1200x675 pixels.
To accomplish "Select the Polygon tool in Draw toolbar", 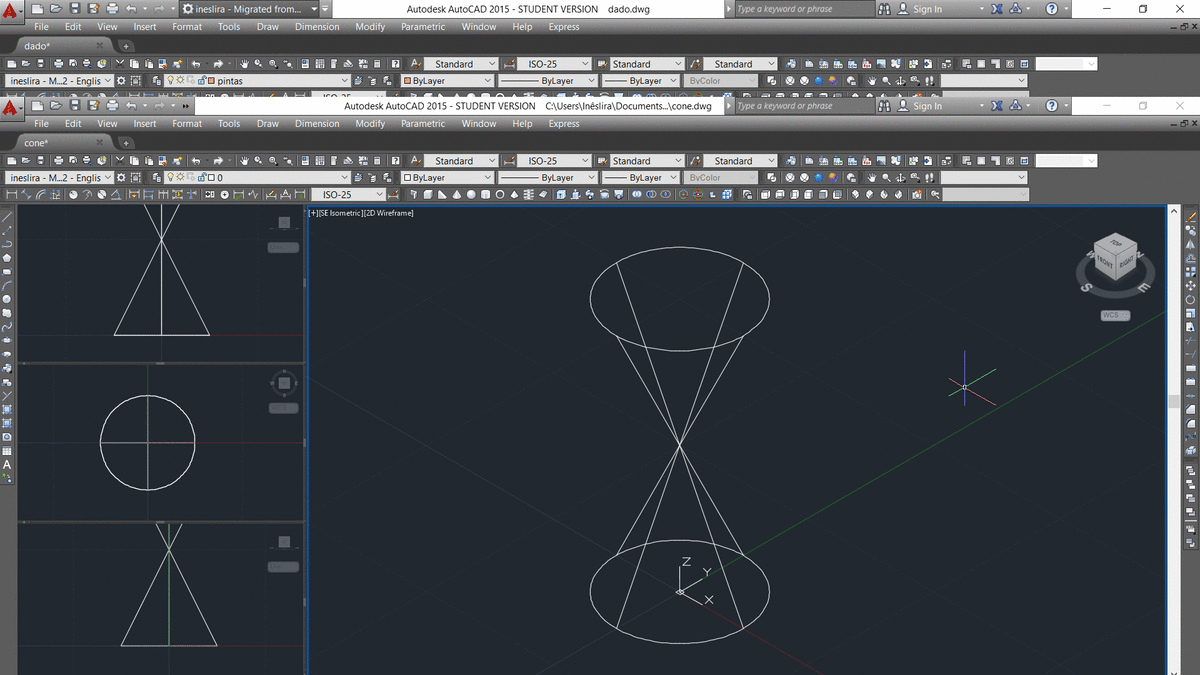I will coord(7,258).
